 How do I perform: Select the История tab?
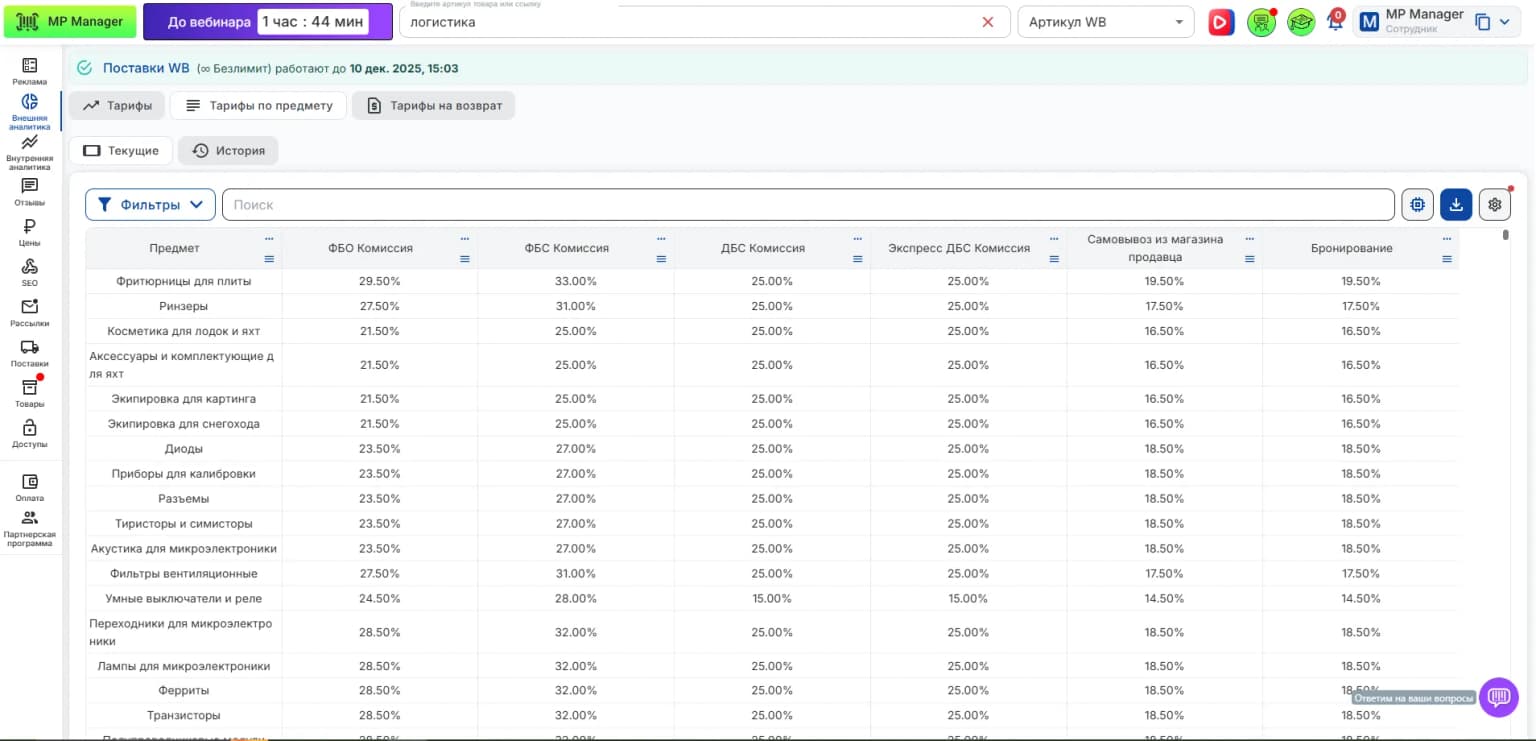point(228,150)
